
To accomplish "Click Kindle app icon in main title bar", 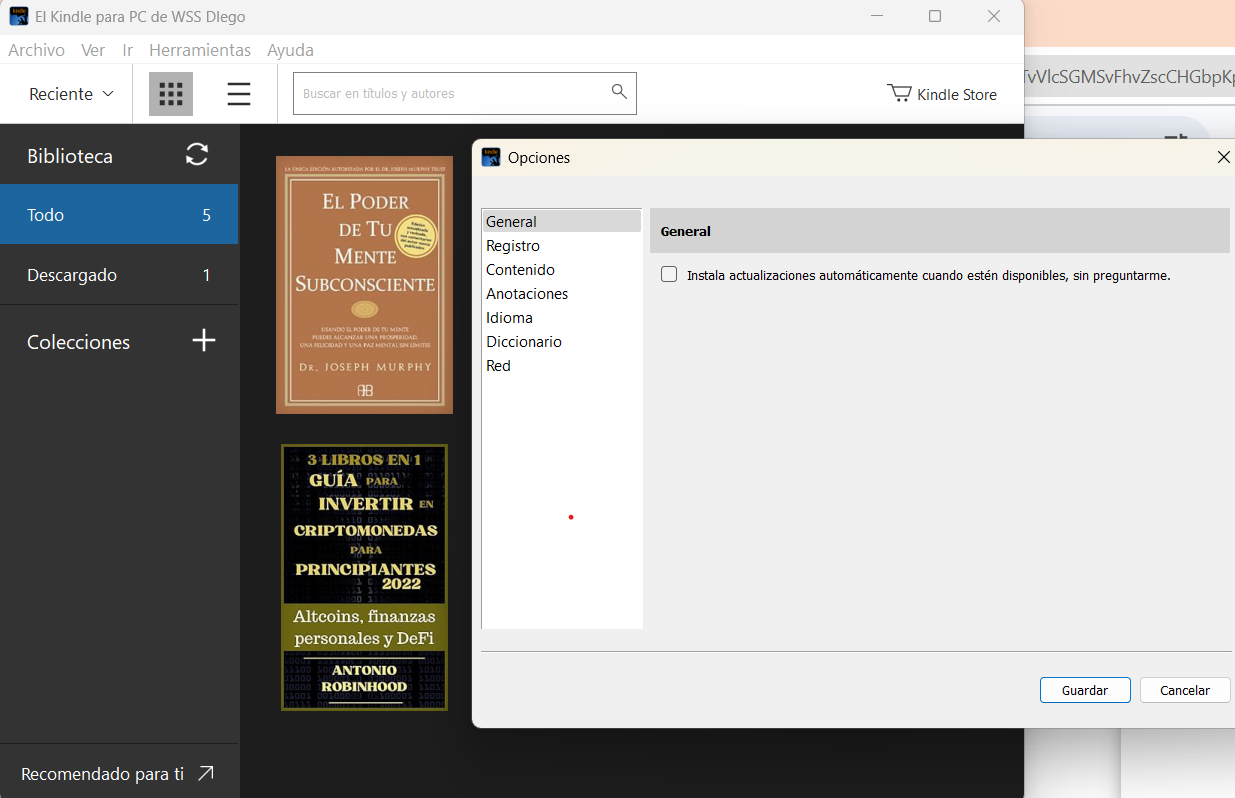I will (x=18, y=16).
